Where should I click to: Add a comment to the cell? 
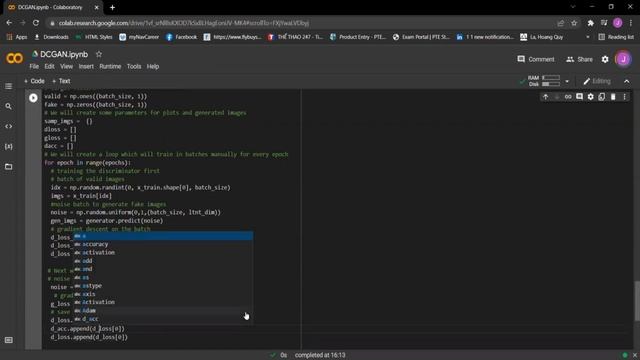coord(579,97)
